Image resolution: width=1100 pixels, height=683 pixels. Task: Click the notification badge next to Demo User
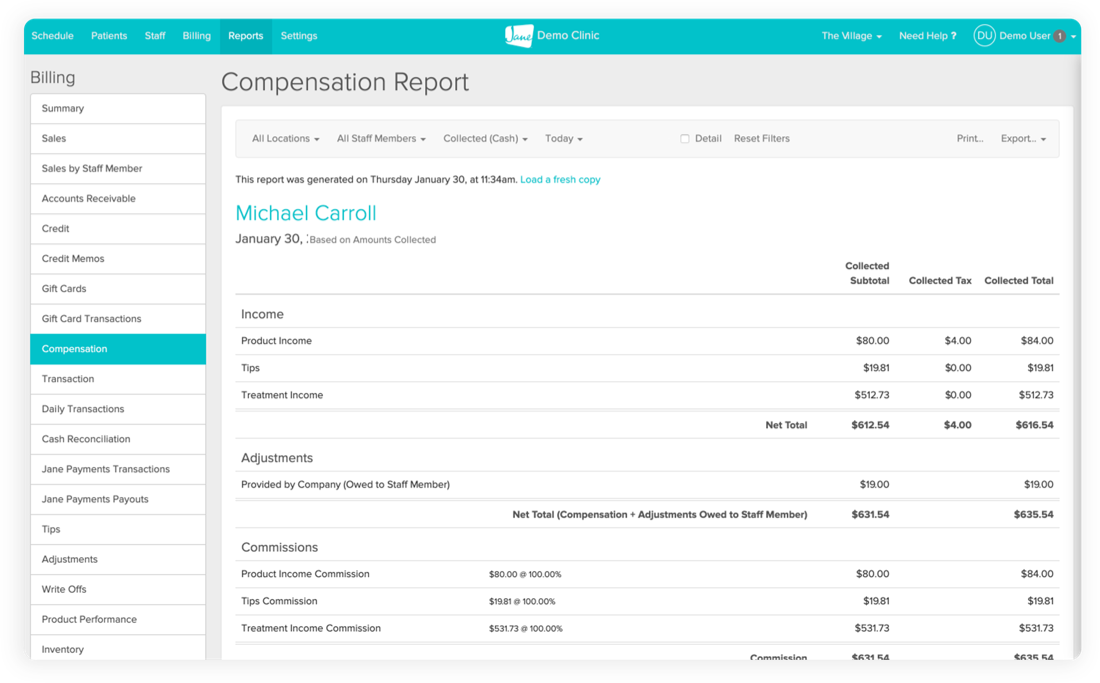(1059, 36)
